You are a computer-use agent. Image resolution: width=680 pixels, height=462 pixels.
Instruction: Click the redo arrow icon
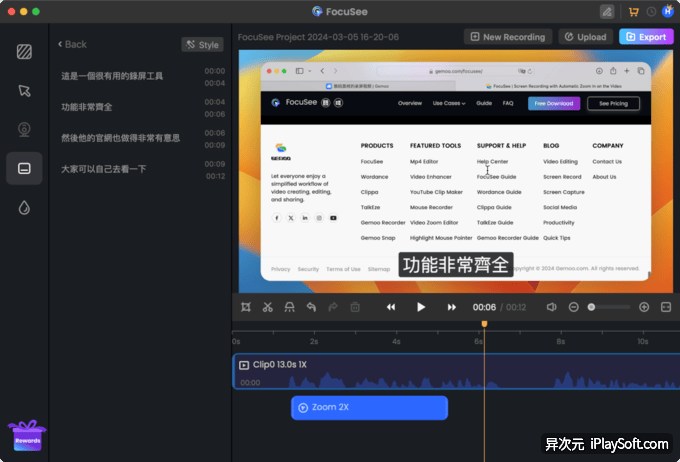click(x=333, y=307)
